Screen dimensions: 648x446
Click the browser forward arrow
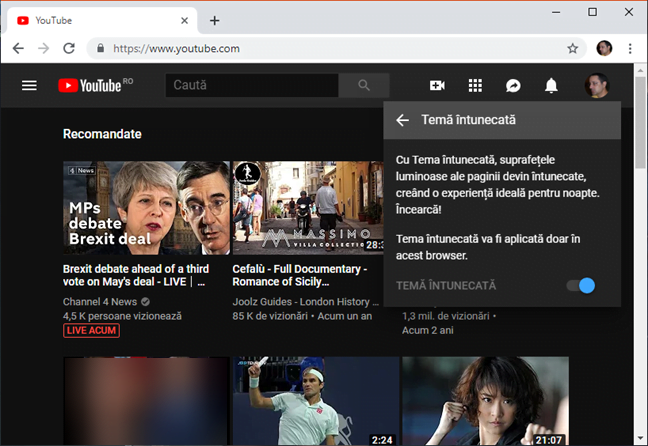click(x=43, y=48)
